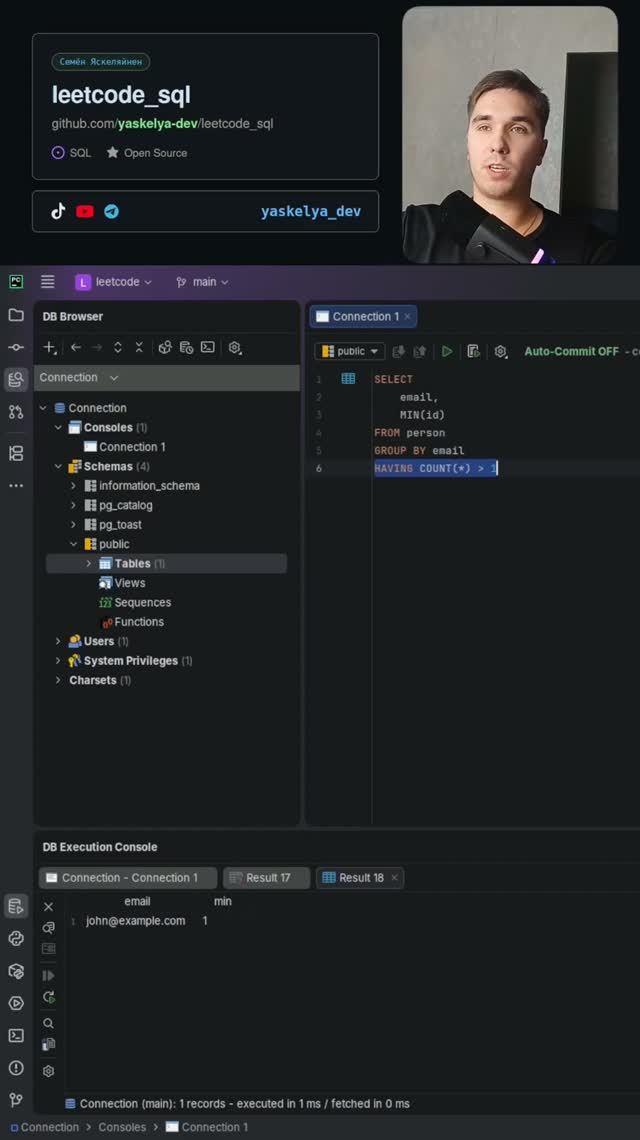Screen dimensions: 640x1140
Task: Select the Views tree item
Action: pos(122,583)
